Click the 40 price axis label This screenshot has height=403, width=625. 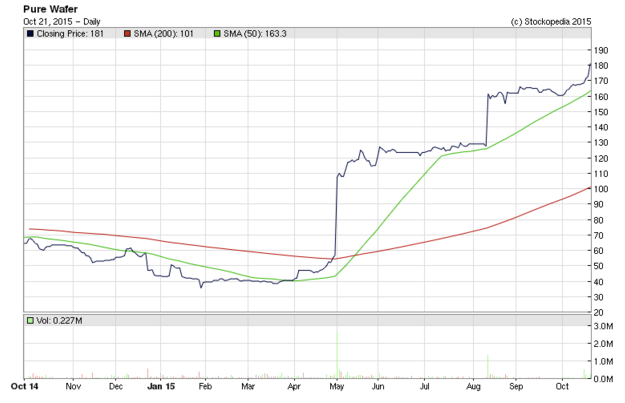tap(599, 282)
